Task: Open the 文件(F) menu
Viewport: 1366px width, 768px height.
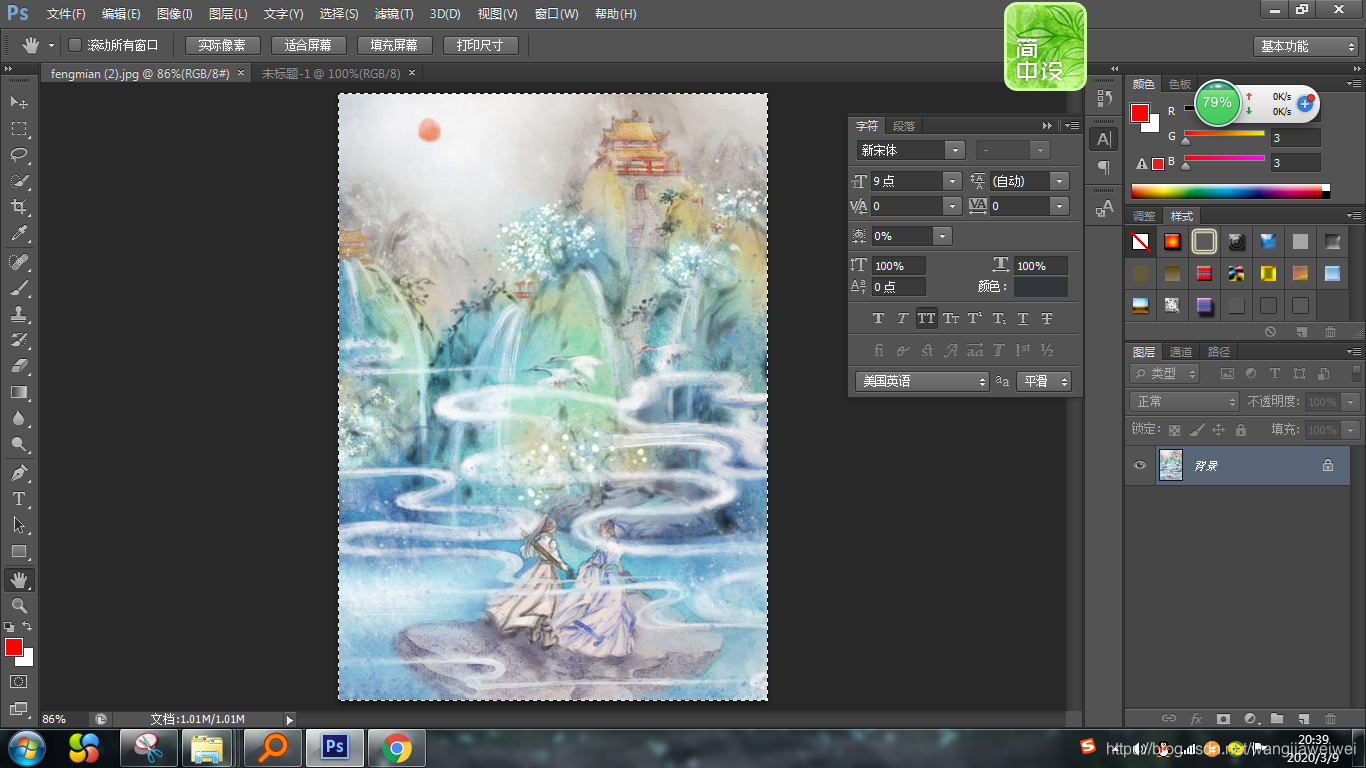Action: pos(66,14)
